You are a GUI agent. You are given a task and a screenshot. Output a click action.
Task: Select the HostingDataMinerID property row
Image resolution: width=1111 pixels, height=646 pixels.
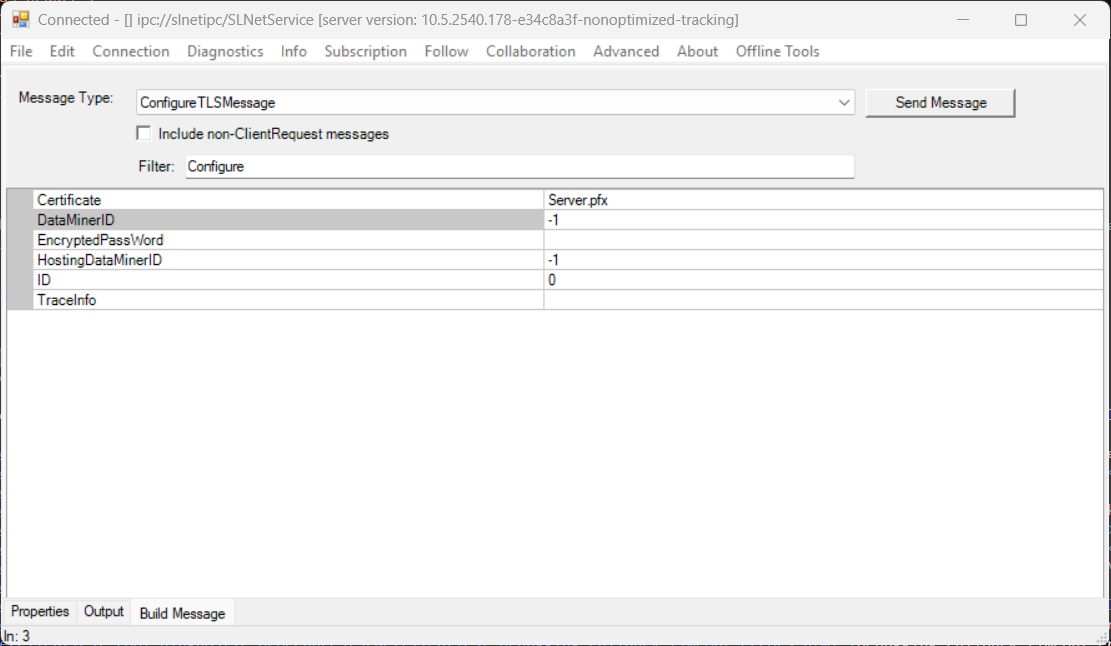(288, 260)
